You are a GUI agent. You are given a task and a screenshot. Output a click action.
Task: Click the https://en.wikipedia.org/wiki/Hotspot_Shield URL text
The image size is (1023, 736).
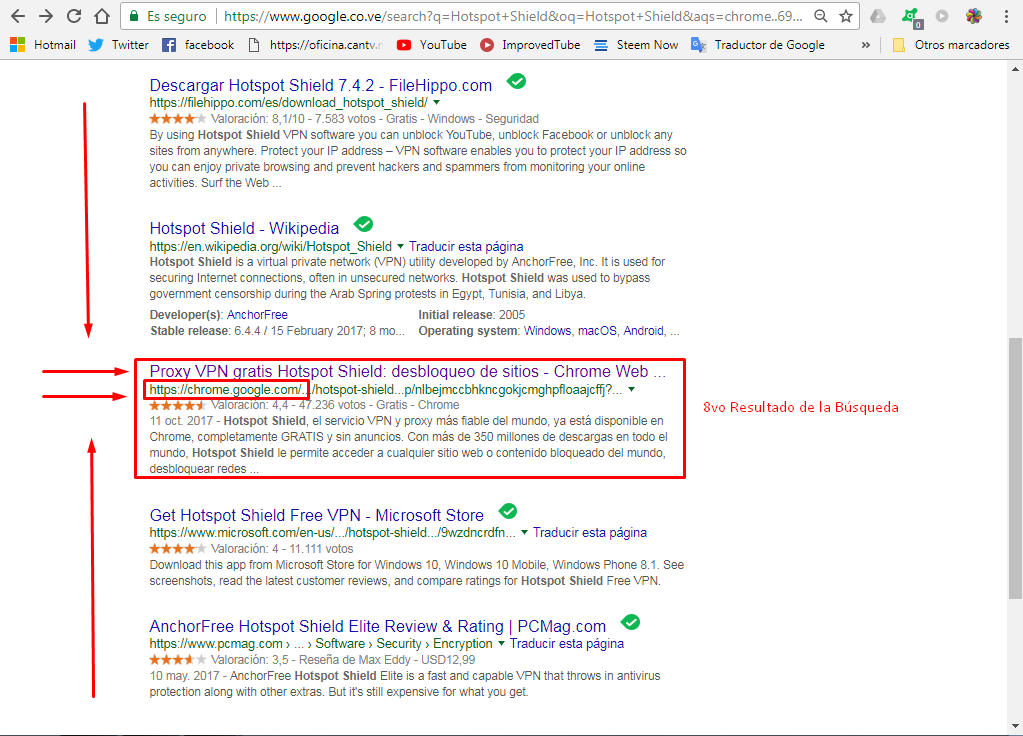(271, 247)
